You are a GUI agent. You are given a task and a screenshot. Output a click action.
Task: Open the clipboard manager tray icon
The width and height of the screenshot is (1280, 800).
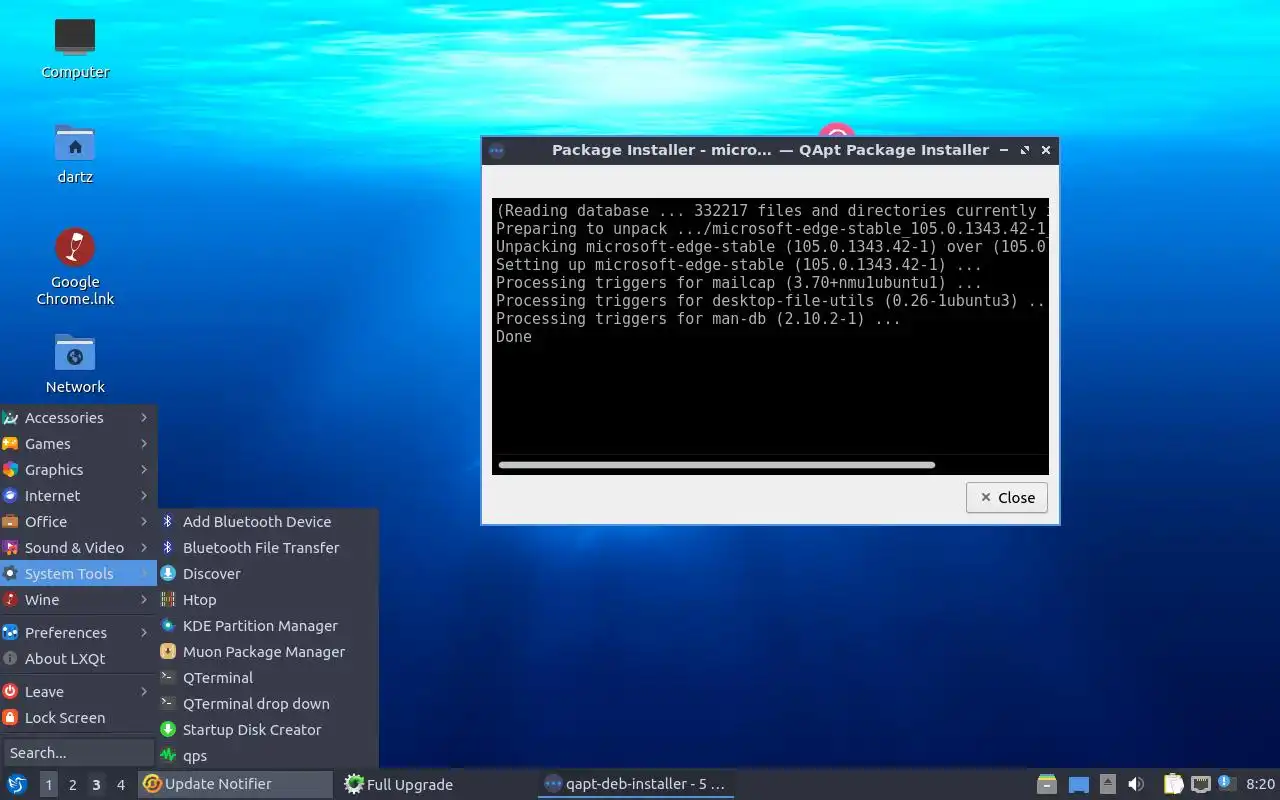coord(1173,784)
